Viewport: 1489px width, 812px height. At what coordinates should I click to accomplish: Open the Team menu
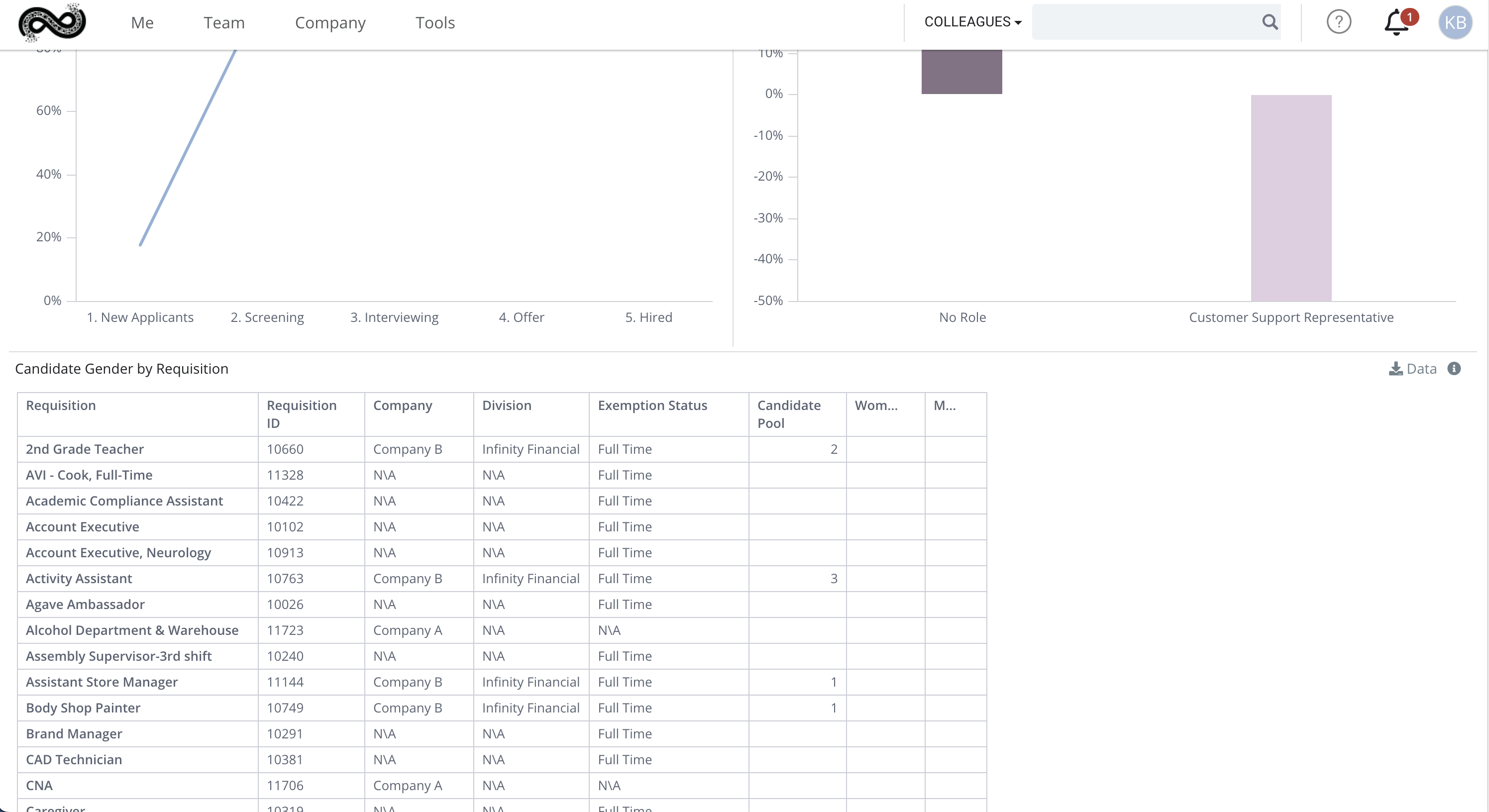(224, 22)
